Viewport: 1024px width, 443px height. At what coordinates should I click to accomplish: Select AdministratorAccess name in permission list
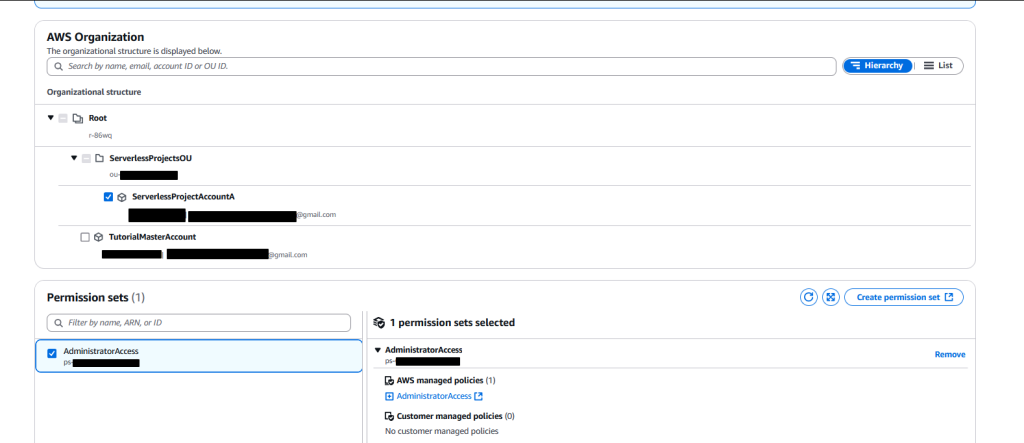101,351
